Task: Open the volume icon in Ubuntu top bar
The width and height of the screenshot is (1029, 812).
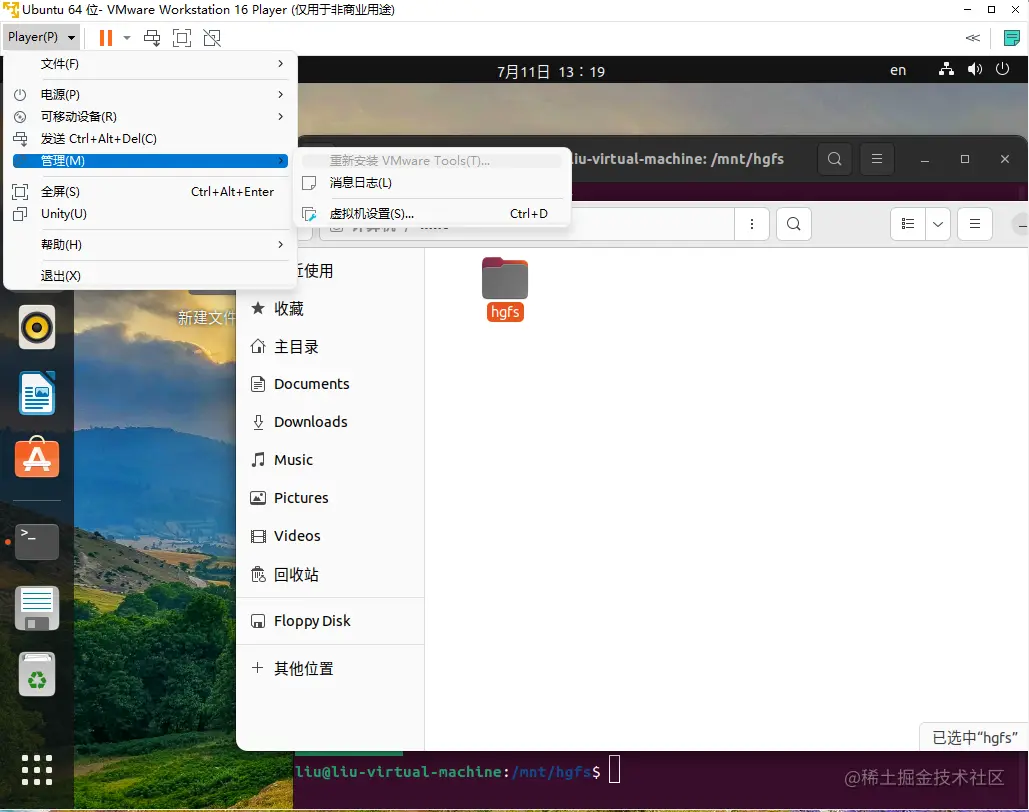Action: coord(975,69)
